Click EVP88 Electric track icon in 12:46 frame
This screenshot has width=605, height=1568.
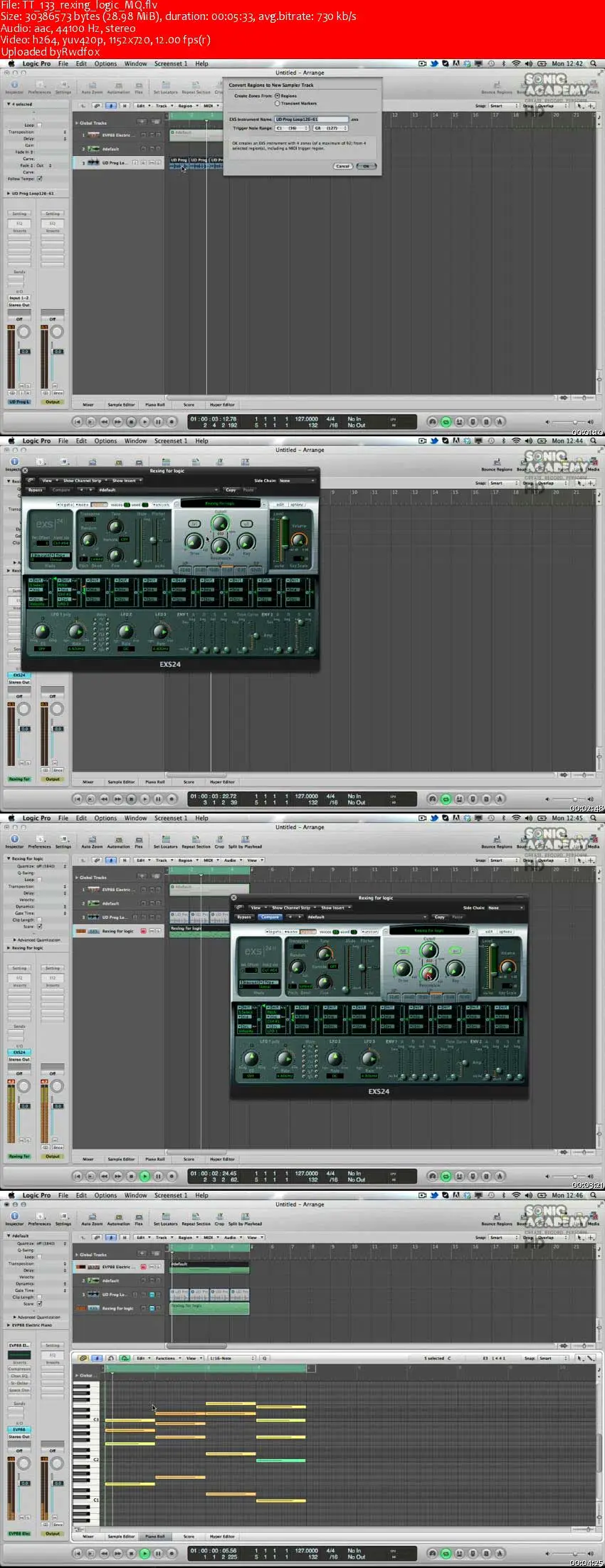tap(93, 1267)
